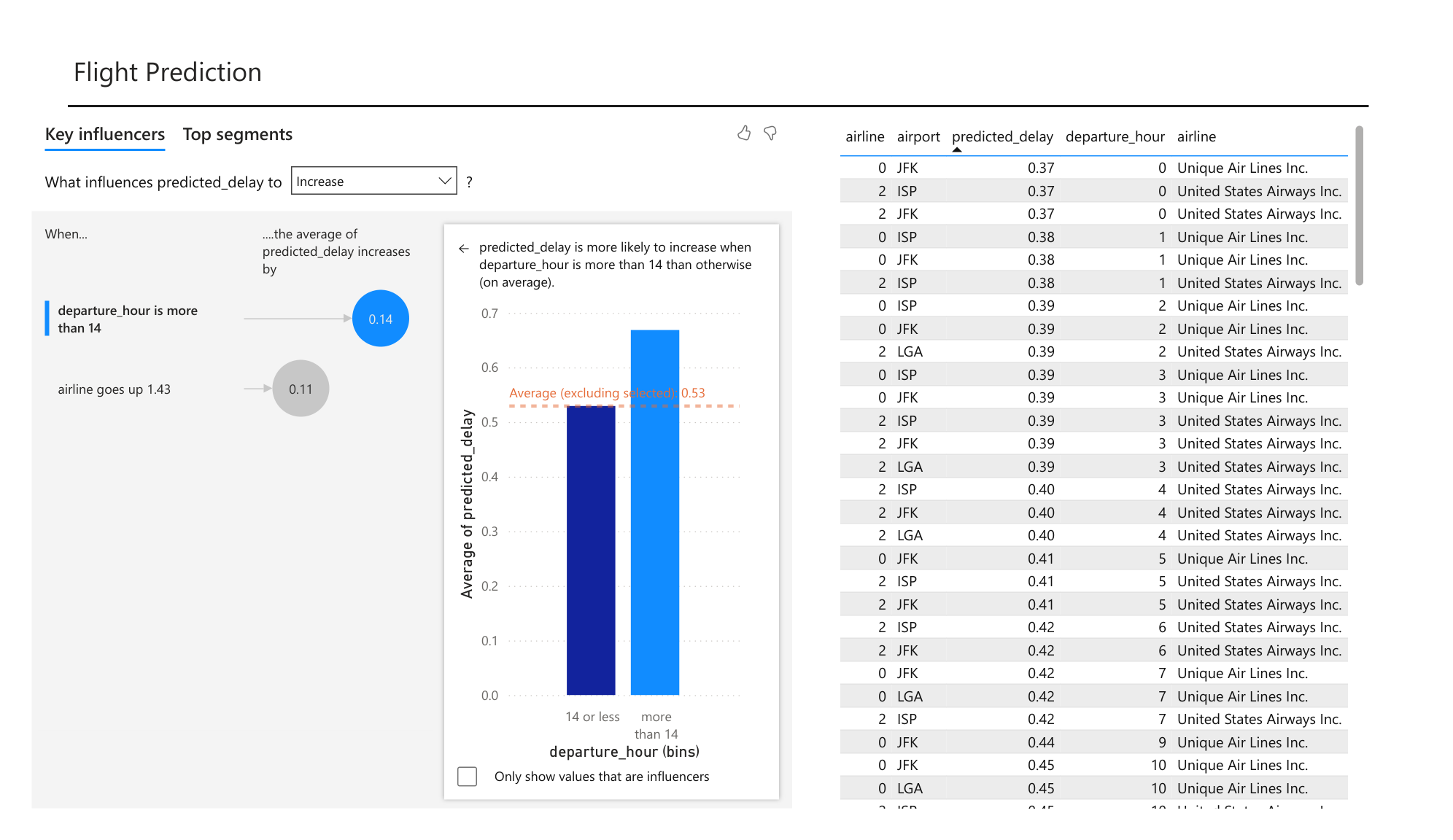The height and width of the screenshot is (840, 1453).
Task: Click the light blue 'more than 14' bar
Action: click(x=655, y=513)
